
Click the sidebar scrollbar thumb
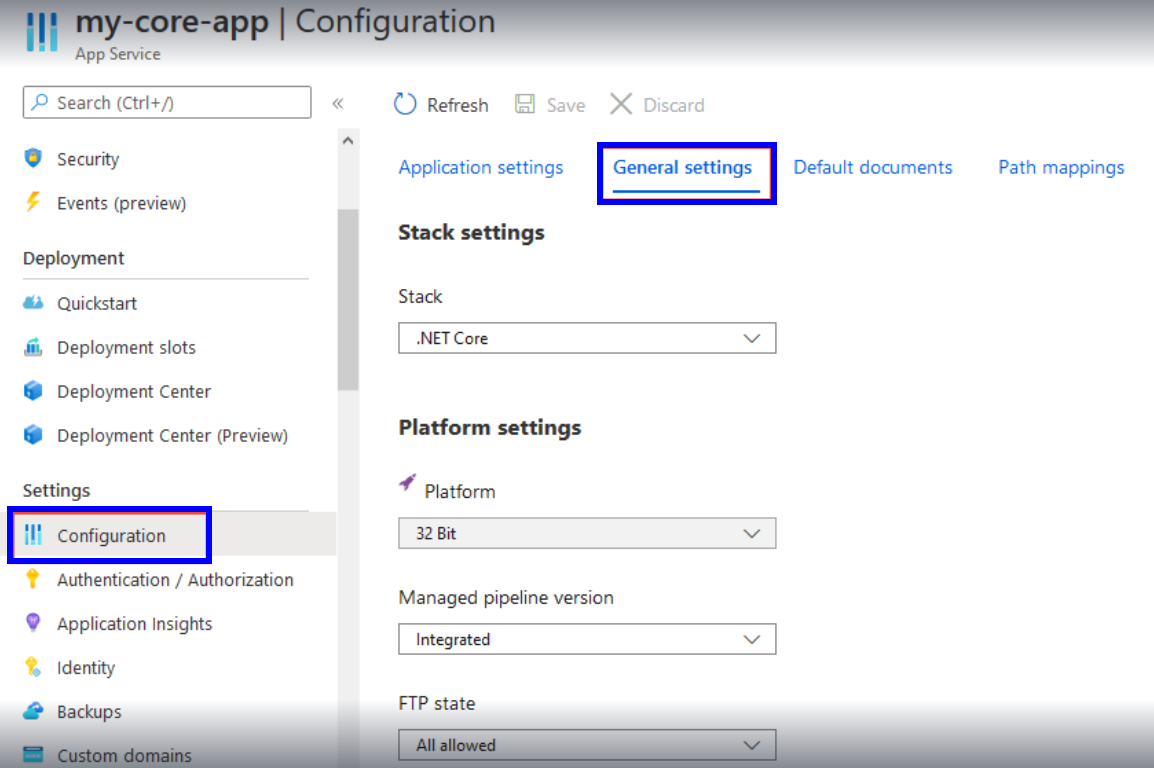[348, 299]
